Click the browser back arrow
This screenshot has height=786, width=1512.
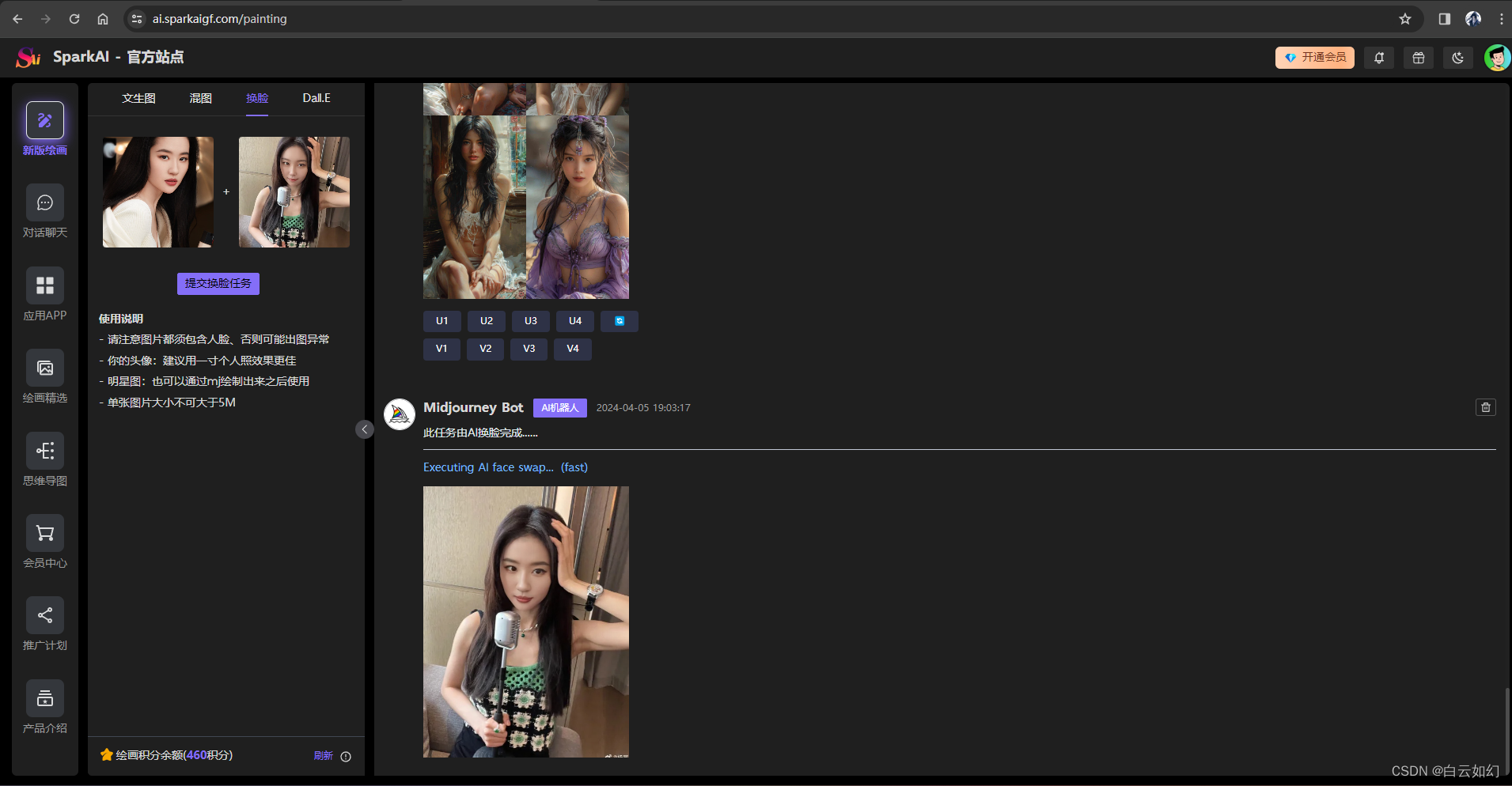tap(17, 19)
